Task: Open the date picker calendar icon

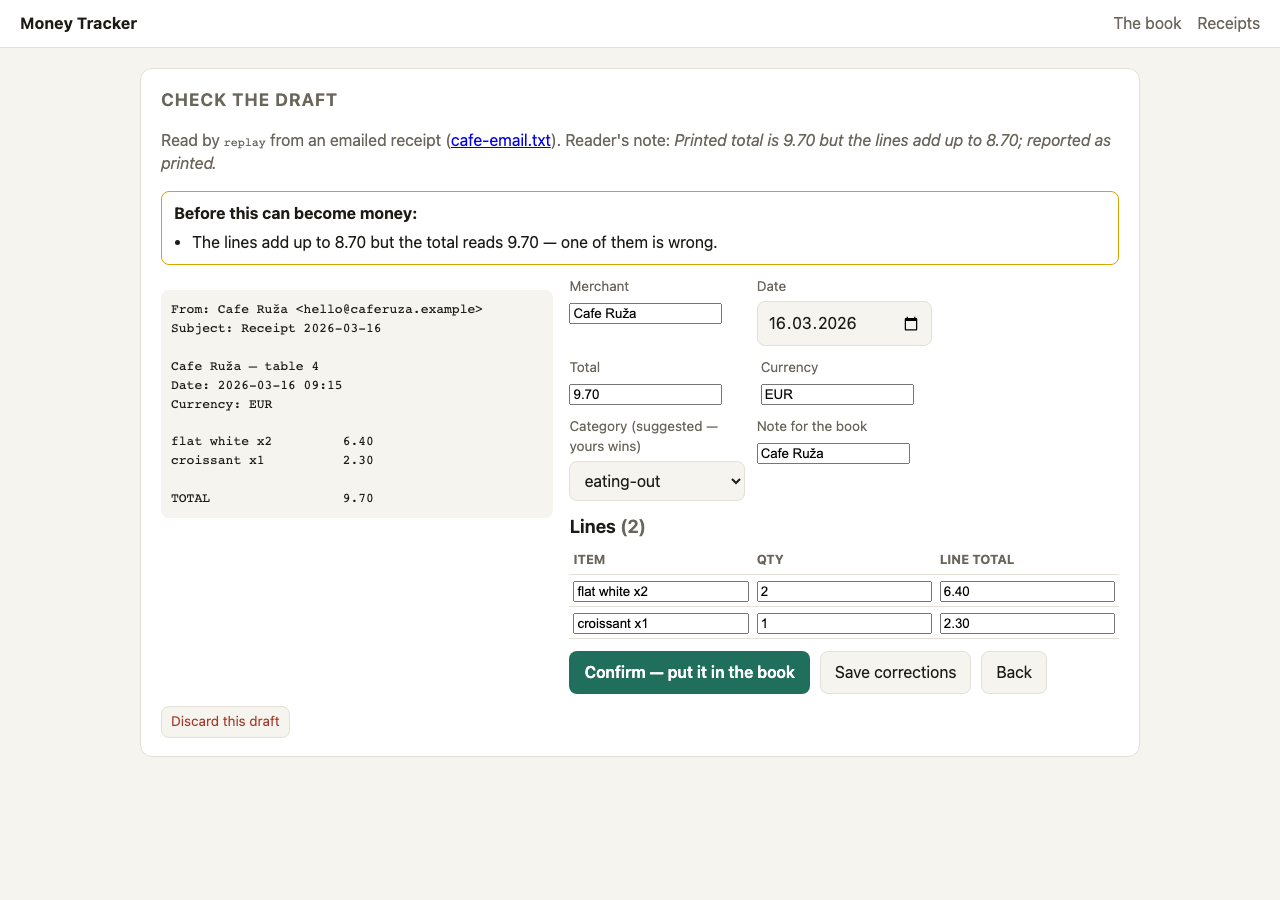Action: point(910,324)
